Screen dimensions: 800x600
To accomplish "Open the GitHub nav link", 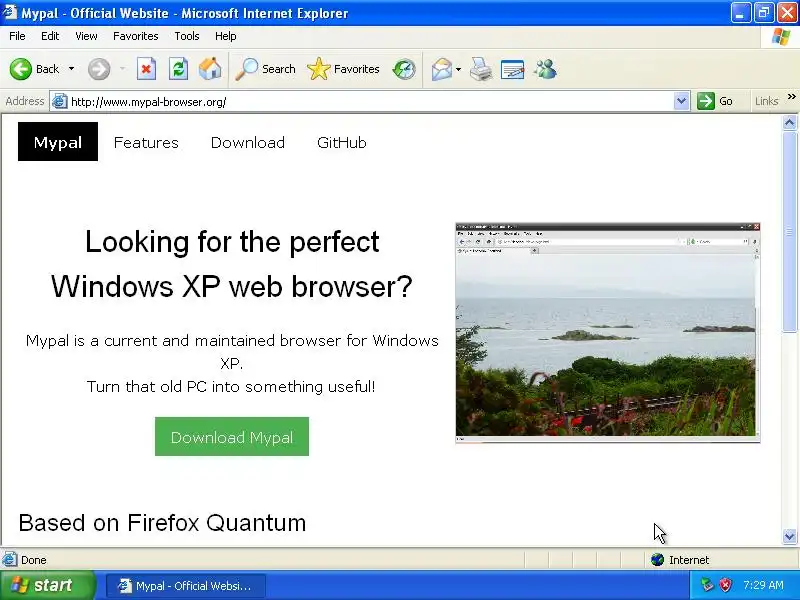I will [342, 142].
